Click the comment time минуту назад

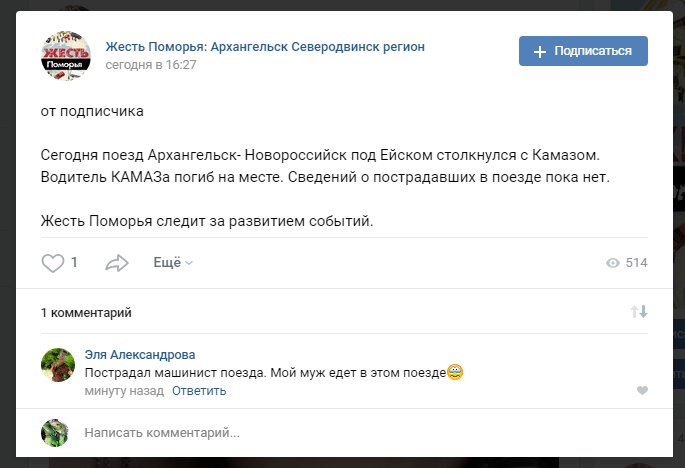(124, 391)
